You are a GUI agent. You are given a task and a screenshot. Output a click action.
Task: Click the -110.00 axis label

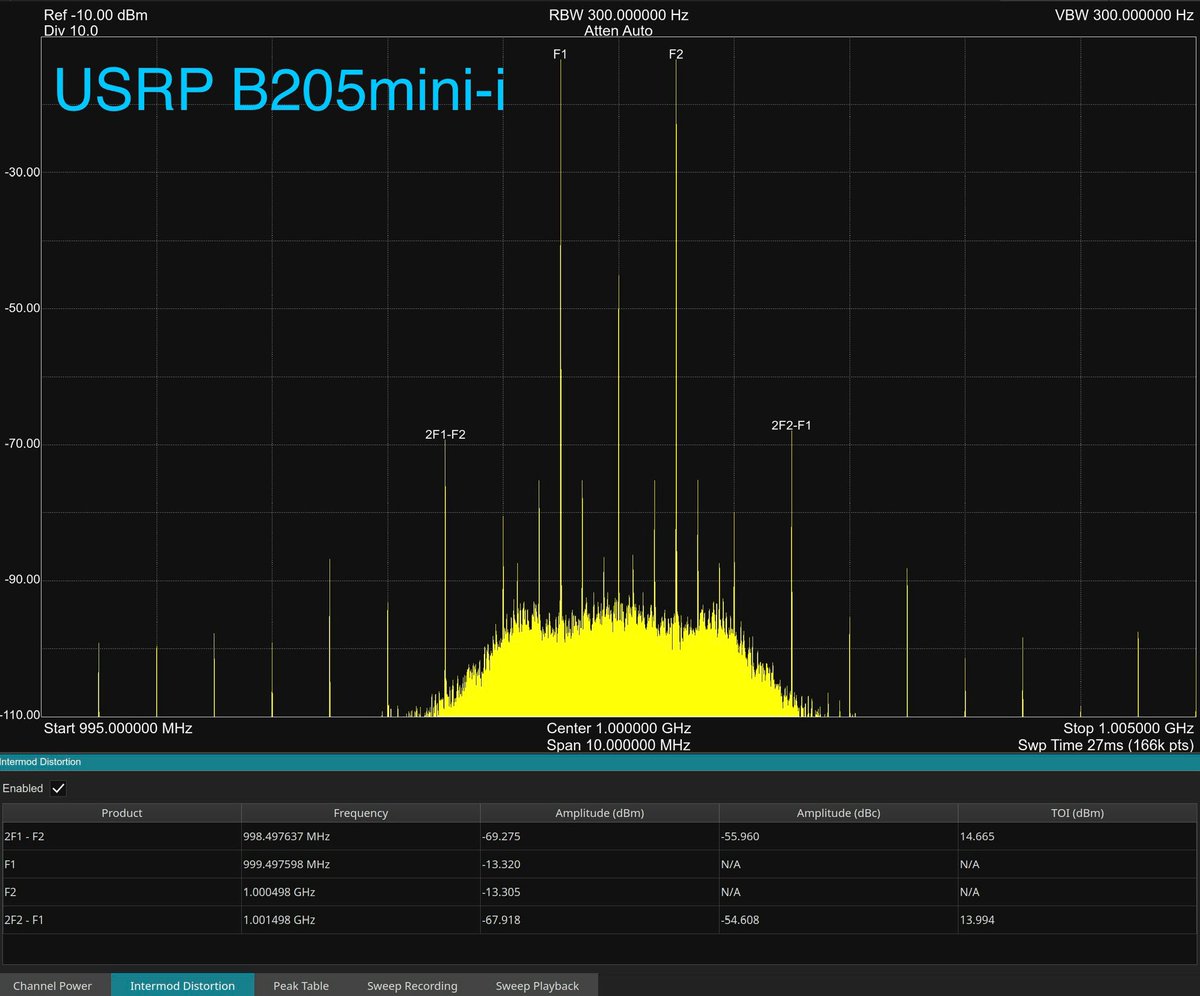[x=21, y=716]
